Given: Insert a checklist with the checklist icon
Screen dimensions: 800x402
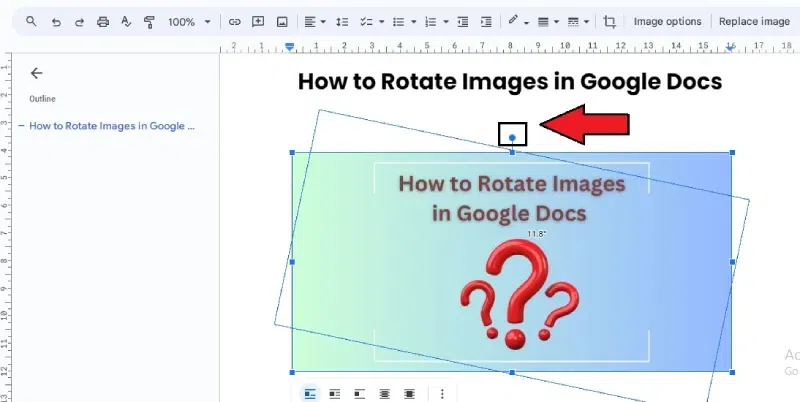Looking at the screenshot, I should (366, 22).
